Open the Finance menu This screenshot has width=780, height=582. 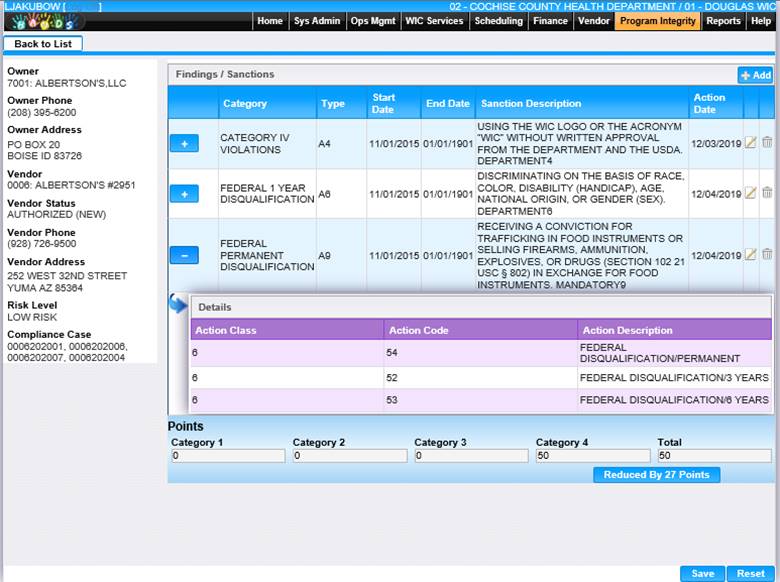[550, 21]
